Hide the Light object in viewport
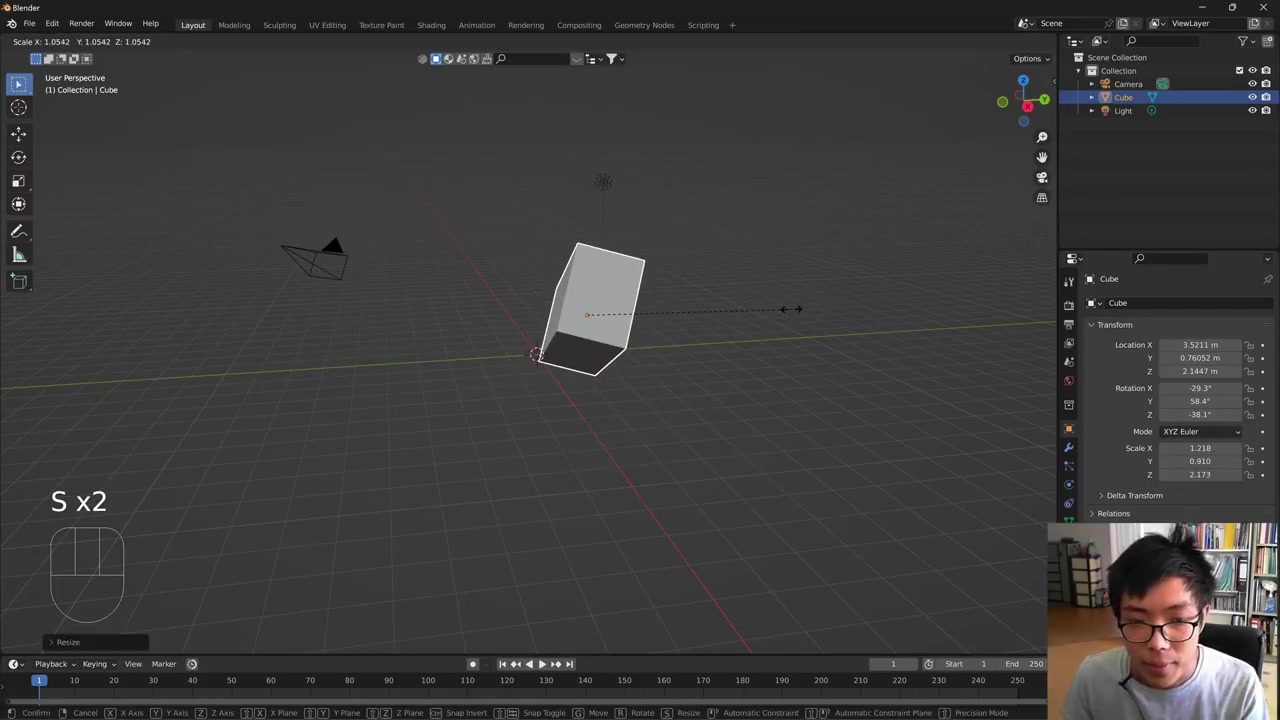The height and width of the screenshot is (720, 1280). pos(1252,111)
